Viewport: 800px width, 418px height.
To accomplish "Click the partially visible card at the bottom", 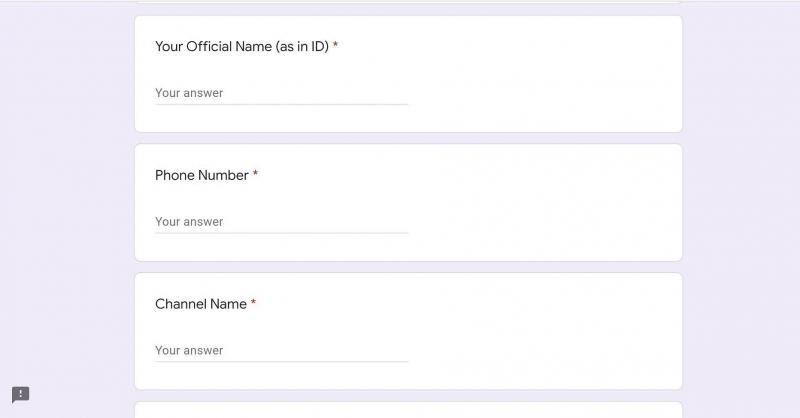I will pyautogui.click(x=408, y=411).
